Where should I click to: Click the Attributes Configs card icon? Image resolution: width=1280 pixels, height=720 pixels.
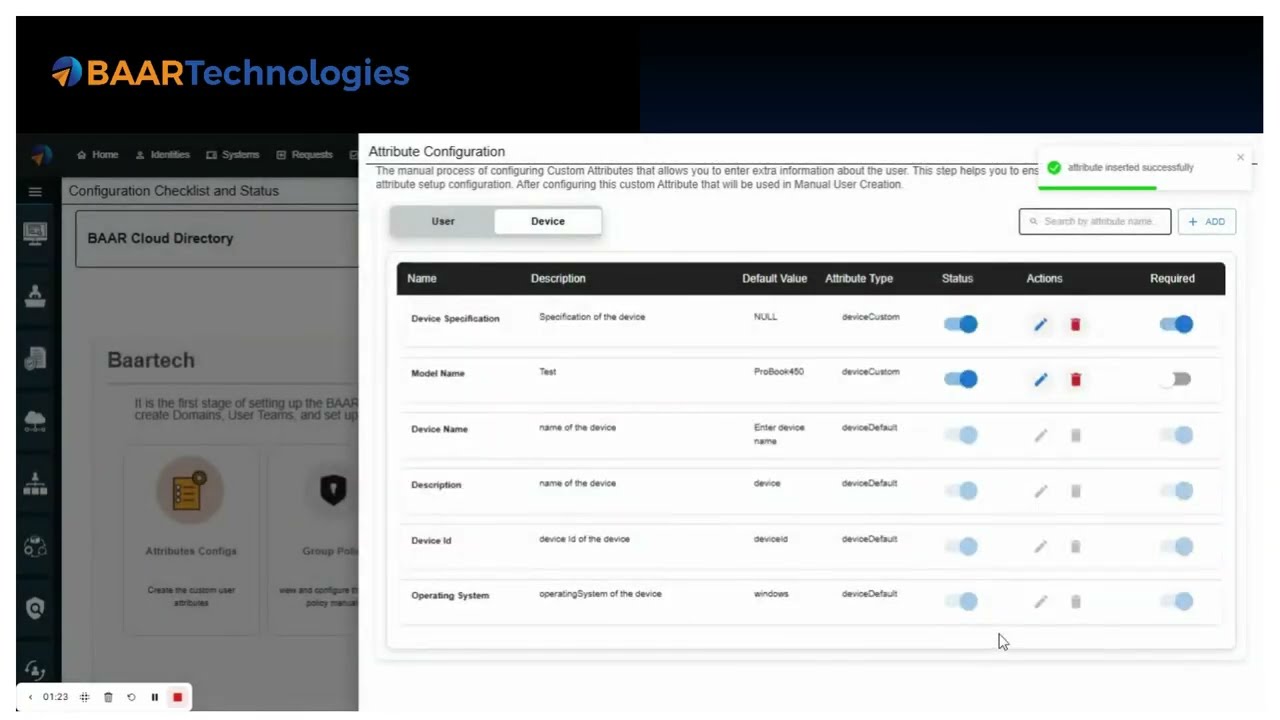190,491
